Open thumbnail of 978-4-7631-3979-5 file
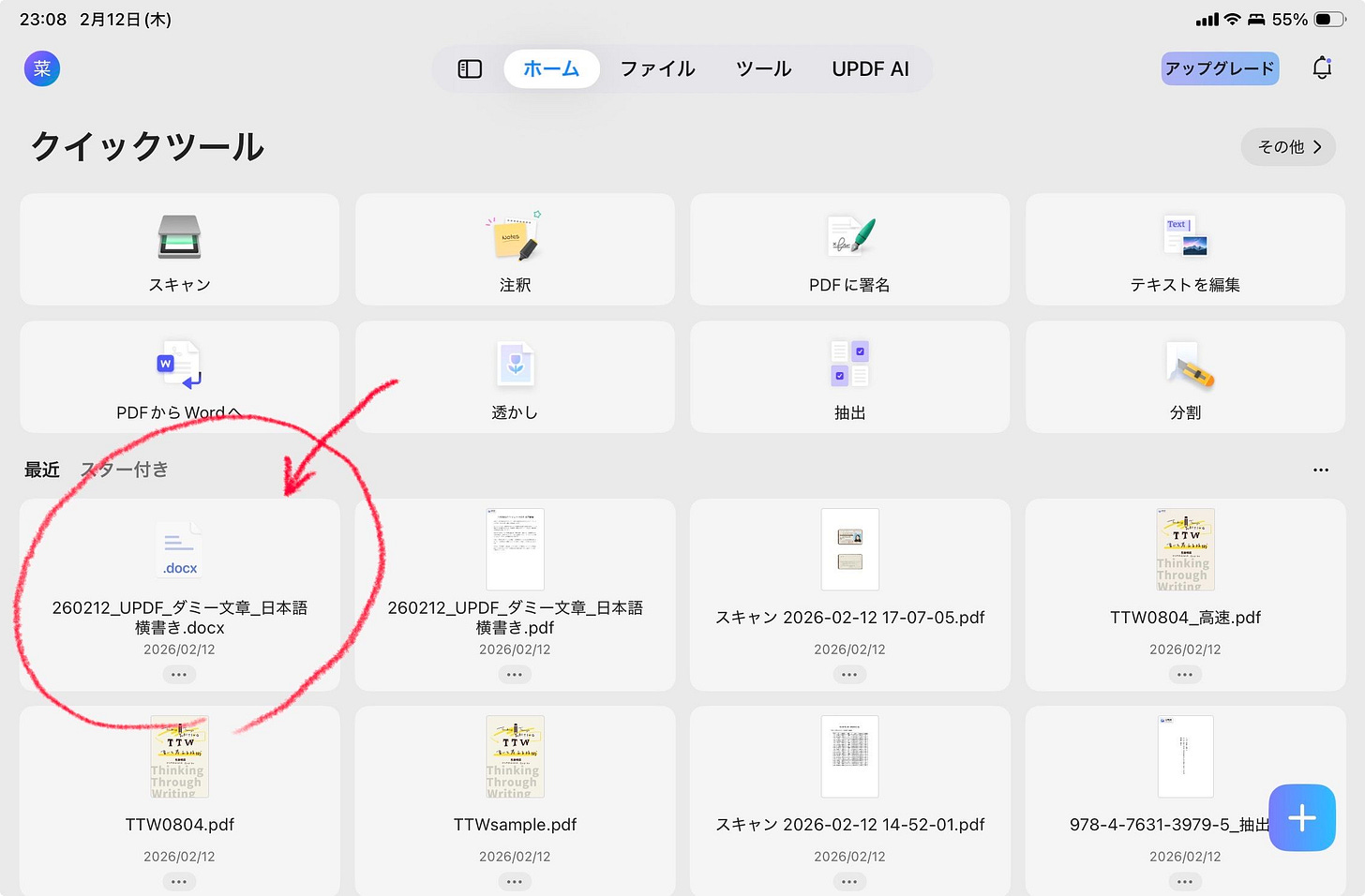Viewport: 1365px width, 896px height. pyautogui.click(x=1185, y=756)
